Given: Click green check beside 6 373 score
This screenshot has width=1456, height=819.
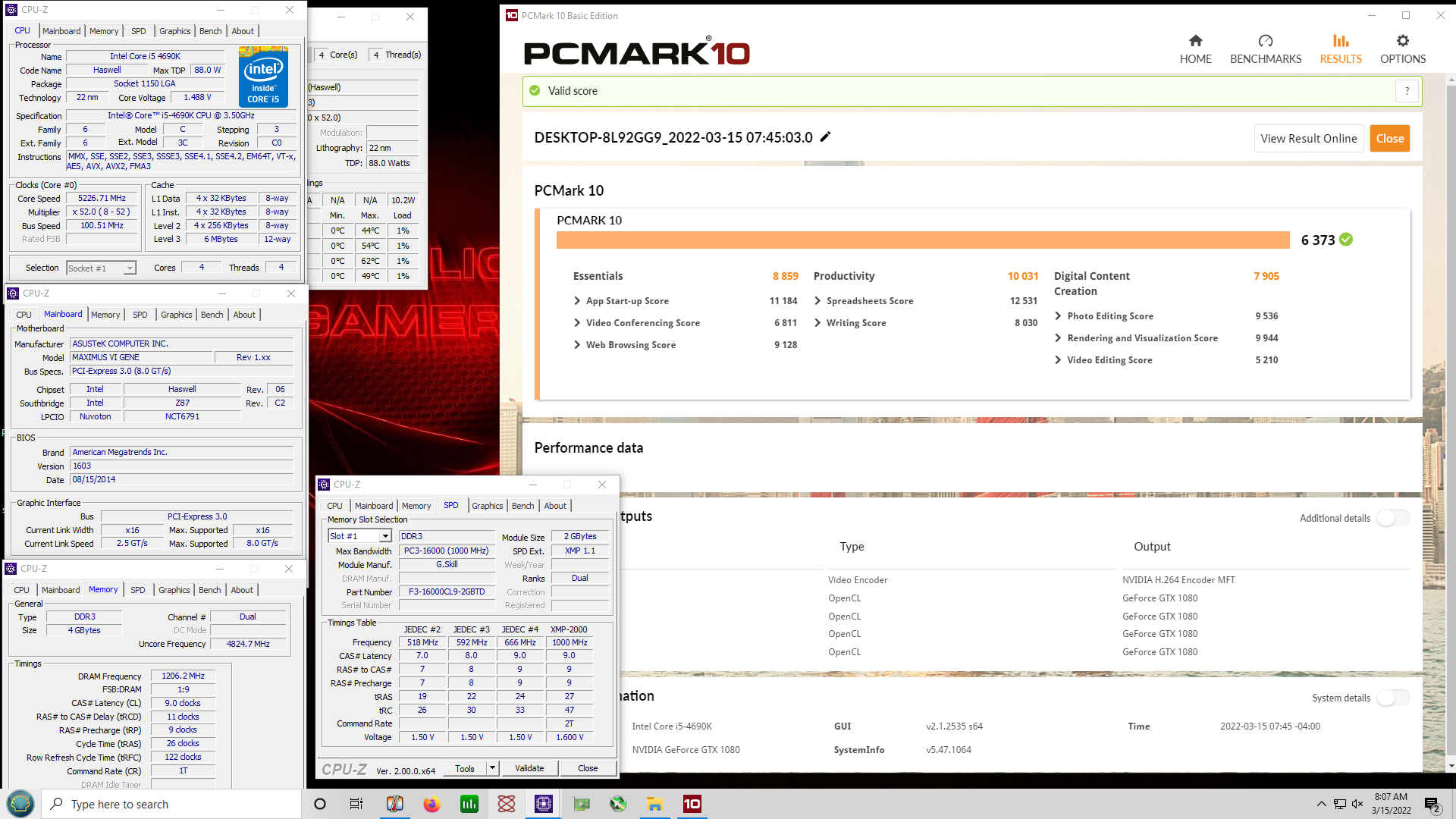Looking at the screenshot, I should point(1346,240).
